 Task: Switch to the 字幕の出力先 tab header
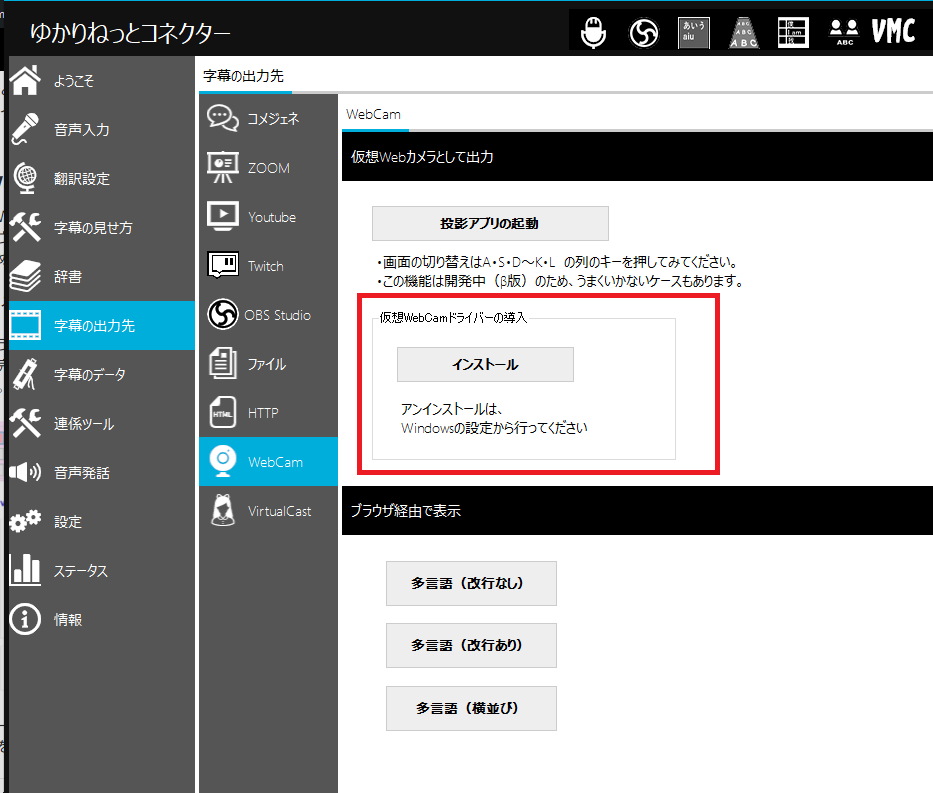click(243, 76)
